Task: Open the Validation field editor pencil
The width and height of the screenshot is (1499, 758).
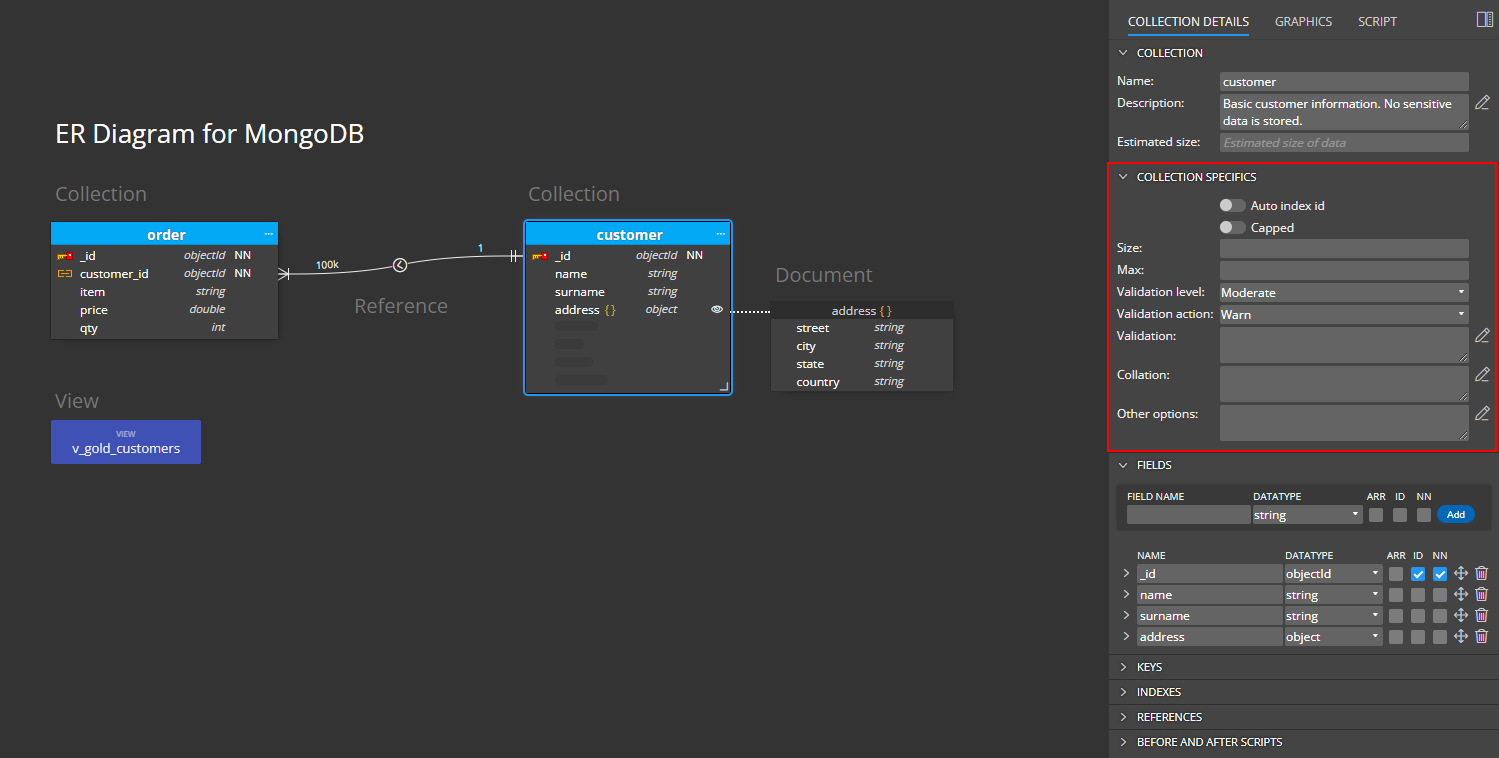Action: 1482,336
